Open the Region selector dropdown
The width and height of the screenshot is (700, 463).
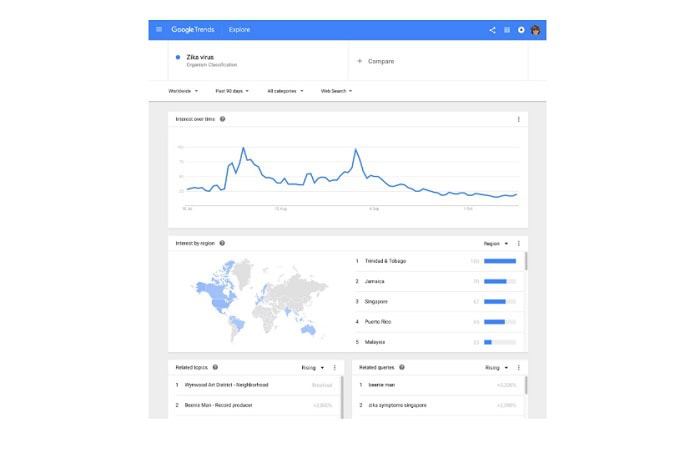[496, 243]
